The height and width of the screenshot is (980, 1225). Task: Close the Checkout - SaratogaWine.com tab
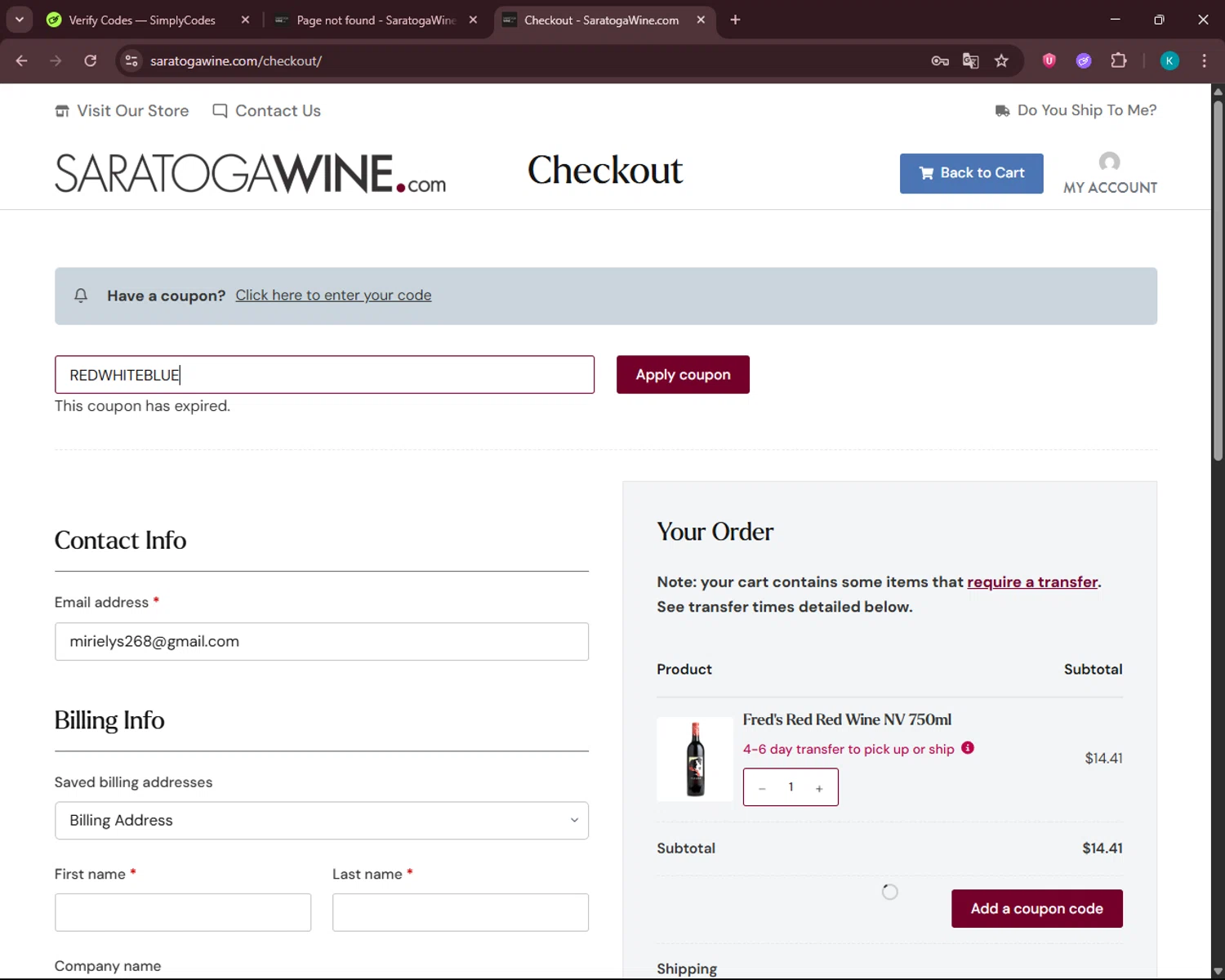pos(701,20)
